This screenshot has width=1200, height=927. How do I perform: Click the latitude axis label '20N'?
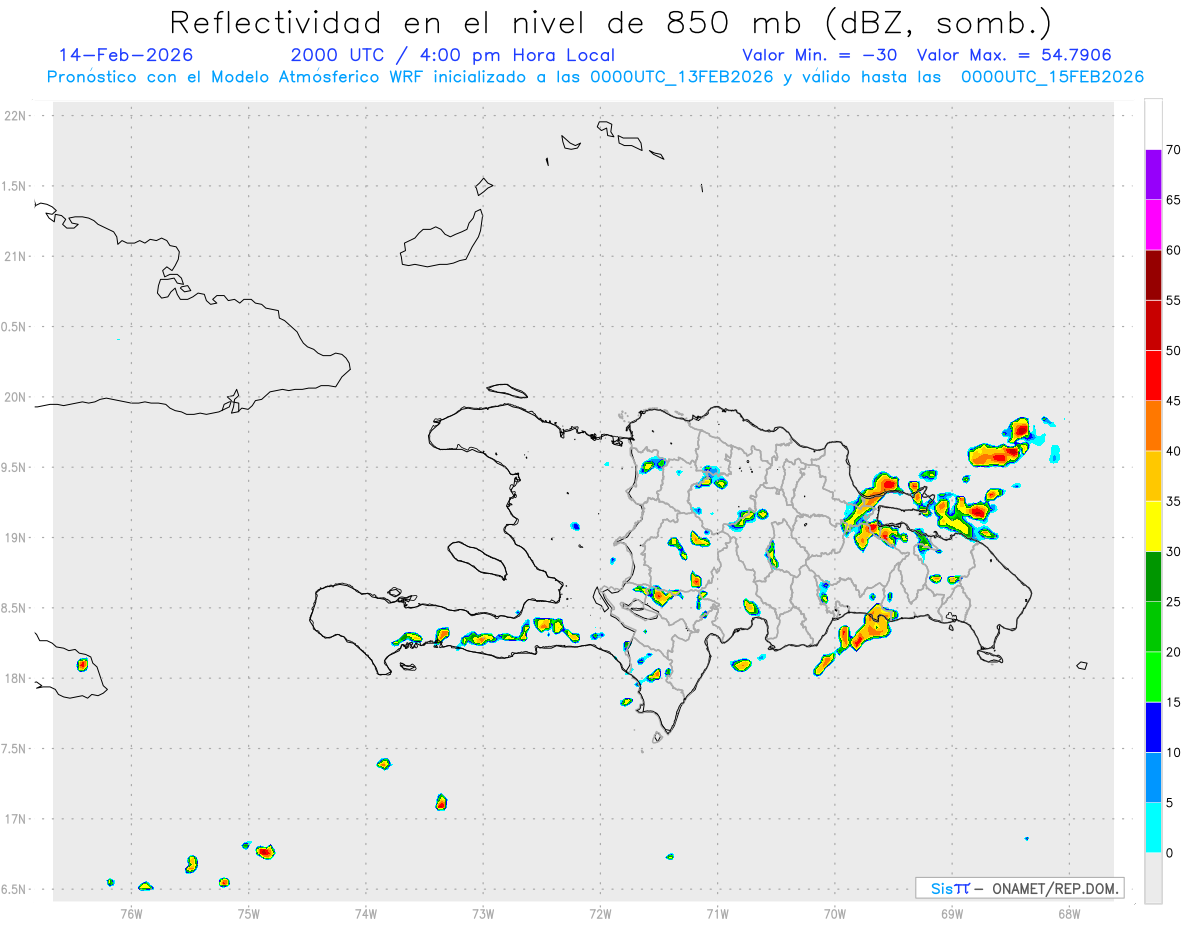point(16,397)
